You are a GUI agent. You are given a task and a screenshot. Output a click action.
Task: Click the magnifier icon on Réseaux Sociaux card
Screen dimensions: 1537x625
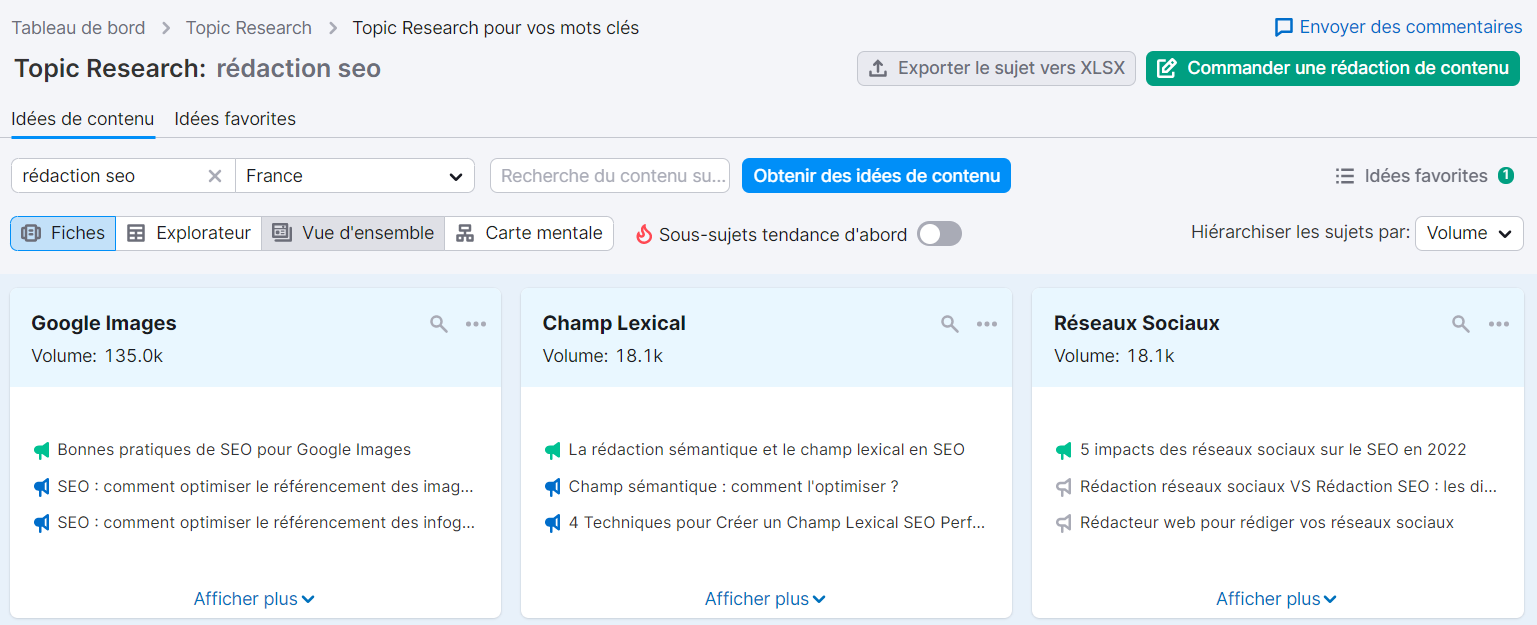[x=1460, y=323]
